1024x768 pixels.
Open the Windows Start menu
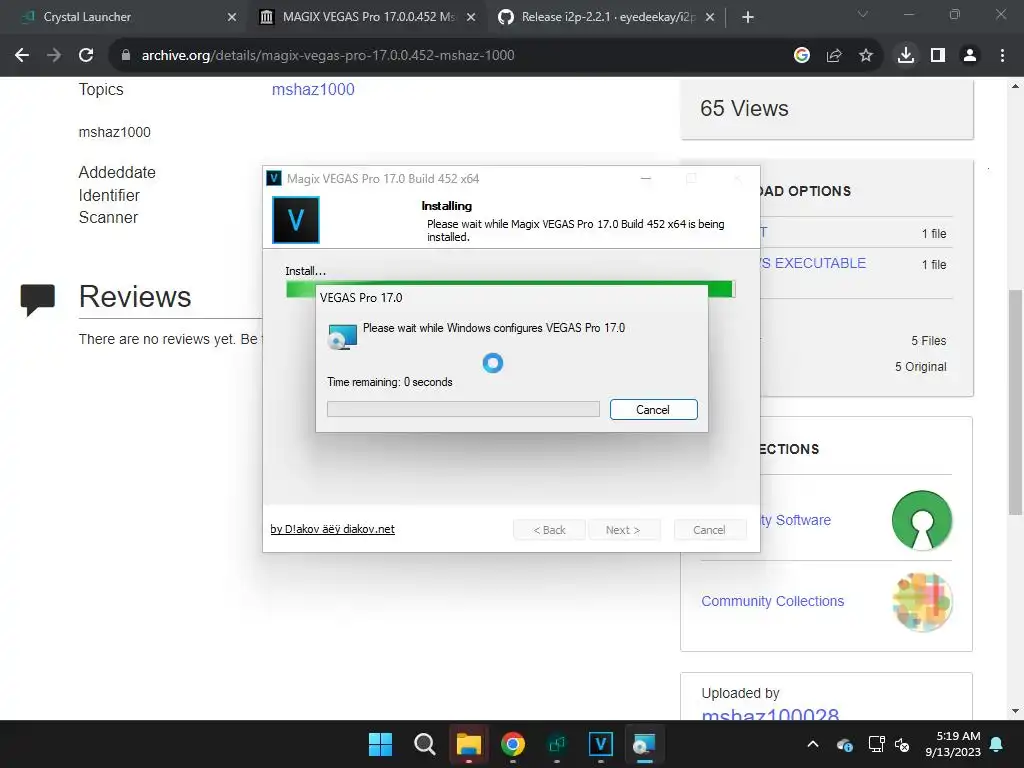point(380,744)
